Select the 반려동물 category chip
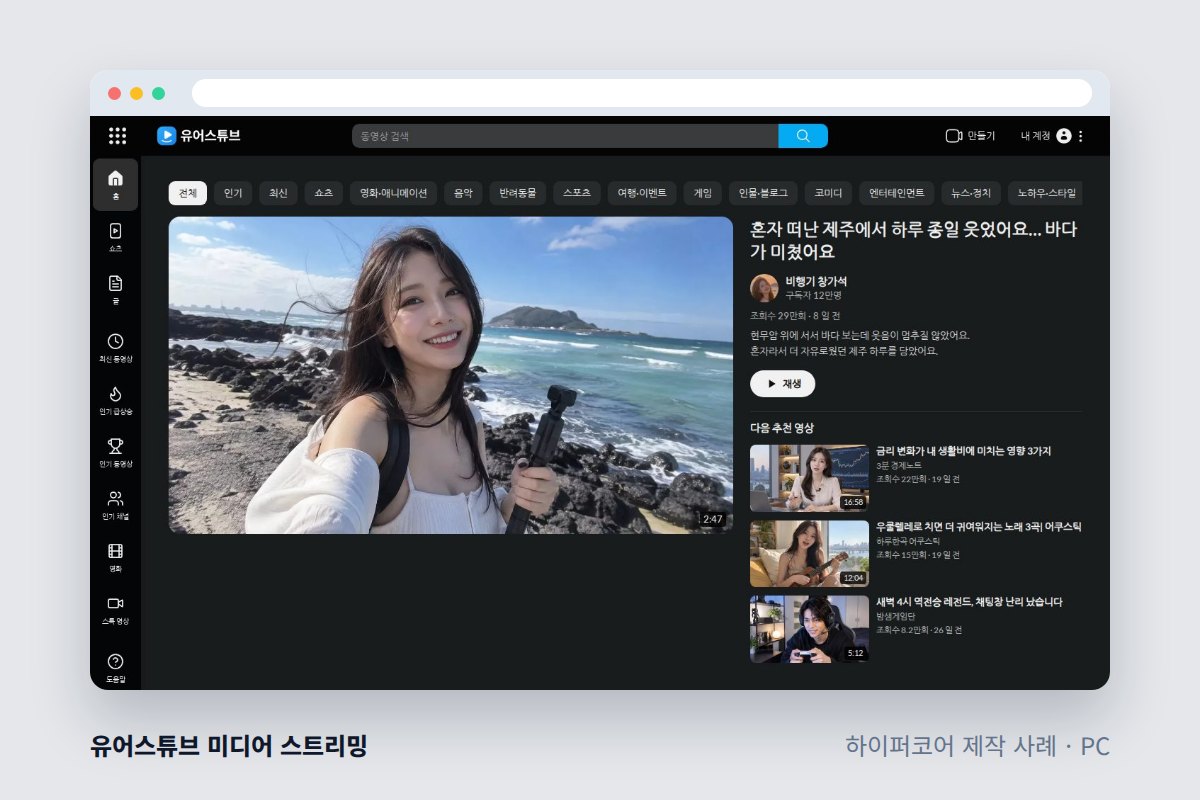 (x=518, y=193)
